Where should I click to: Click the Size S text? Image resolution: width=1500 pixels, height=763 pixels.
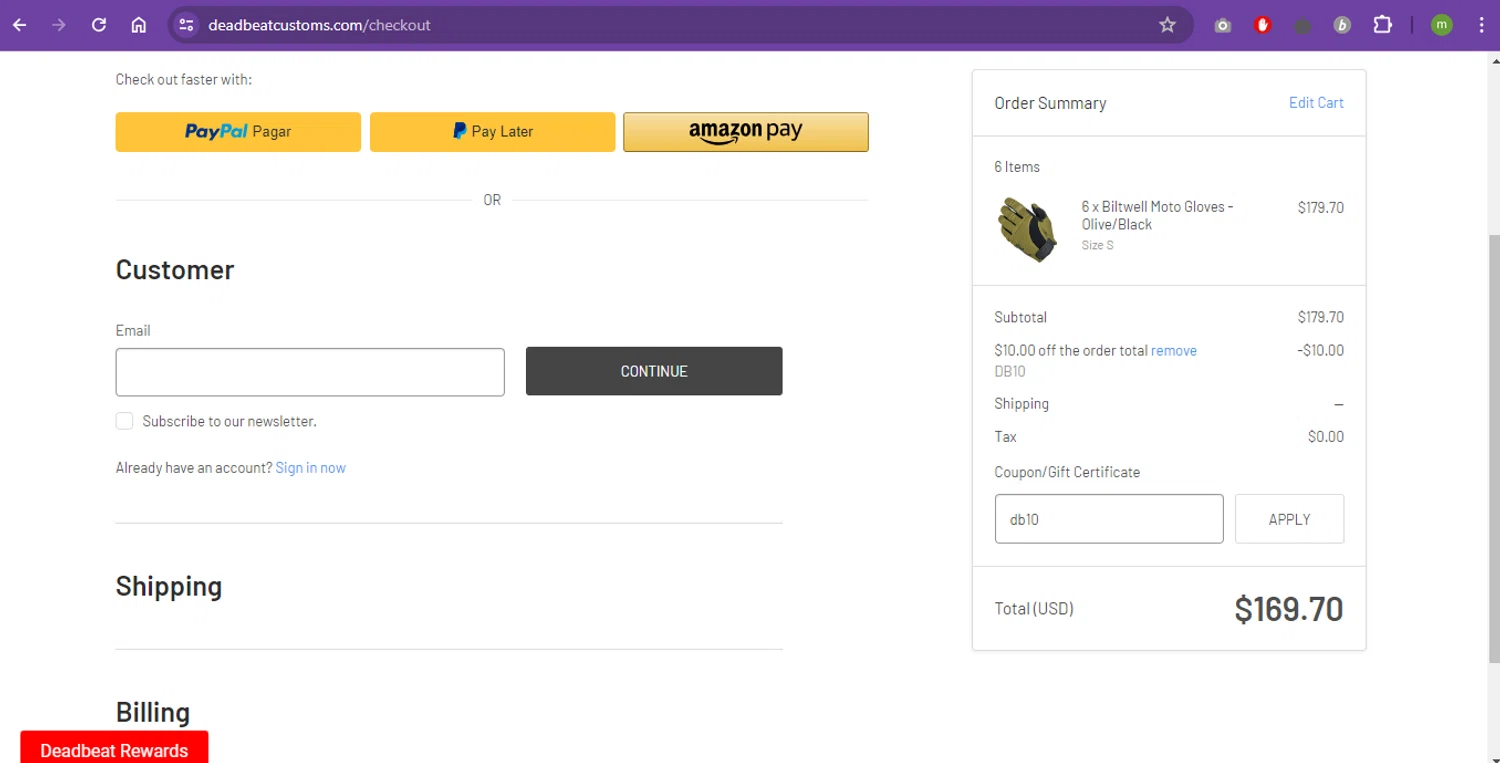1097,245
